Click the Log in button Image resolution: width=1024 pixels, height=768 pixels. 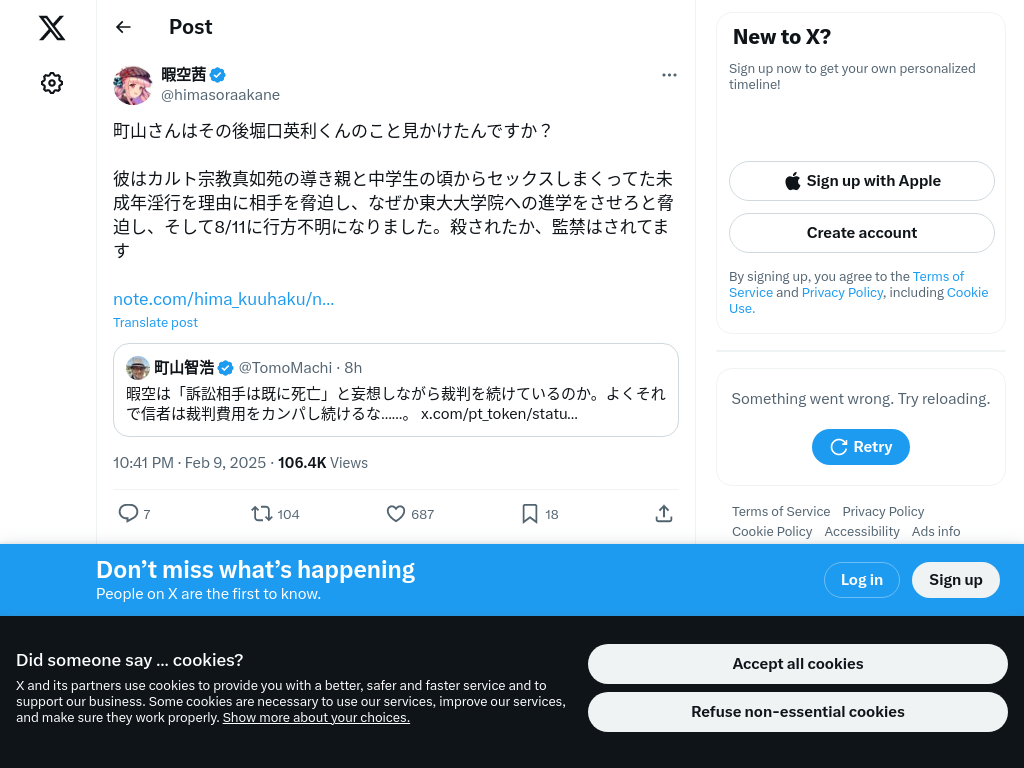pyautogui.click(x=861, y=580)
